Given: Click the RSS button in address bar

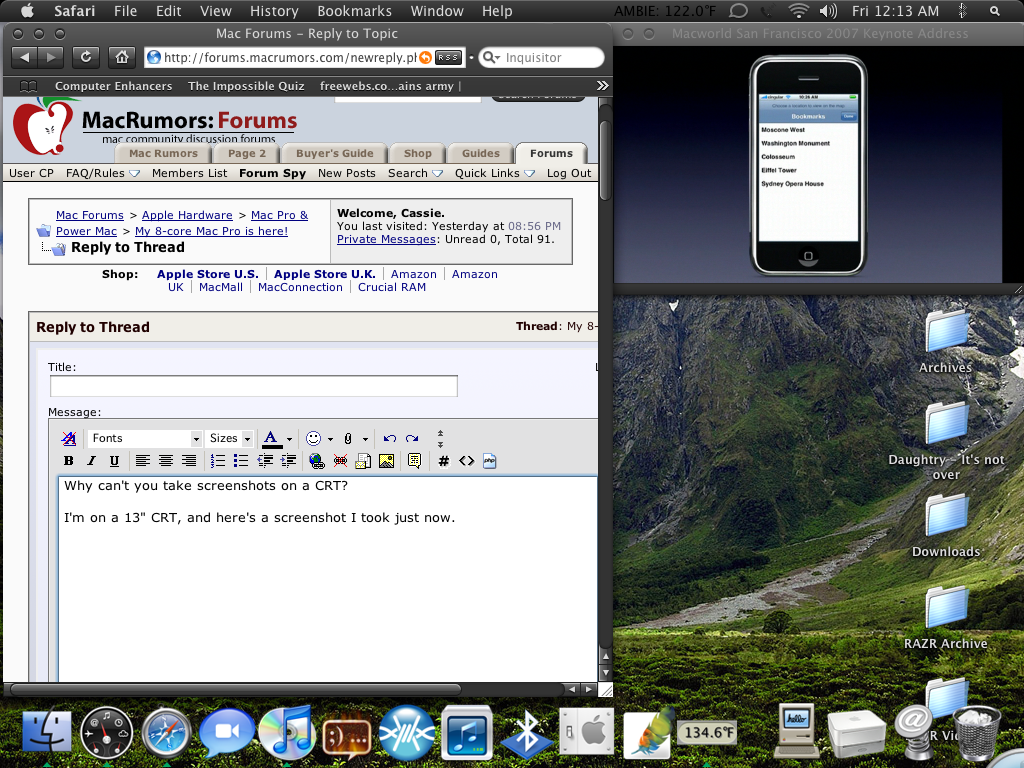Looking at the screenshot, I should pos(448,57).
